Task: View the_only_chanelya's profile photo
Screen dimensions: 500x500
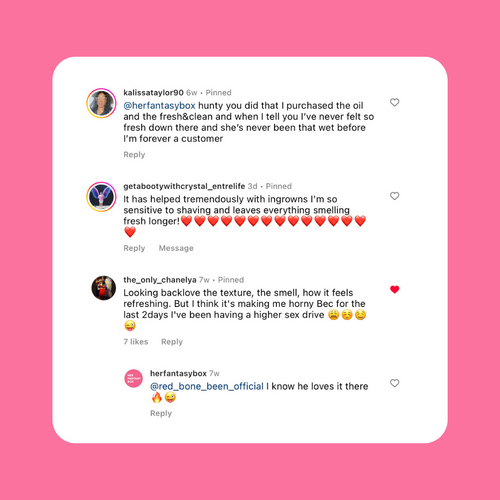Action: click(x=104, y=288)
